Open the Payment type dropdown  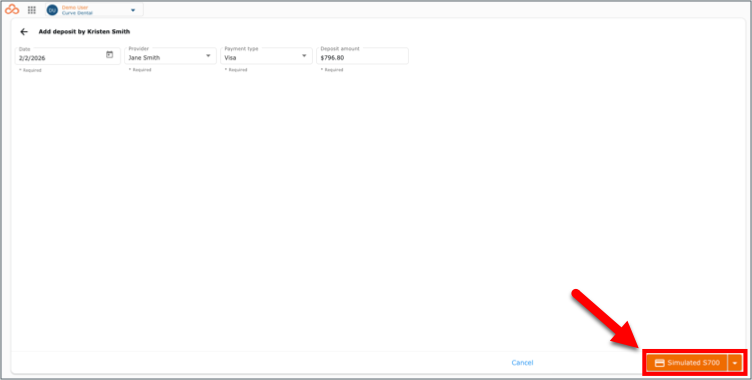[266, 56]
